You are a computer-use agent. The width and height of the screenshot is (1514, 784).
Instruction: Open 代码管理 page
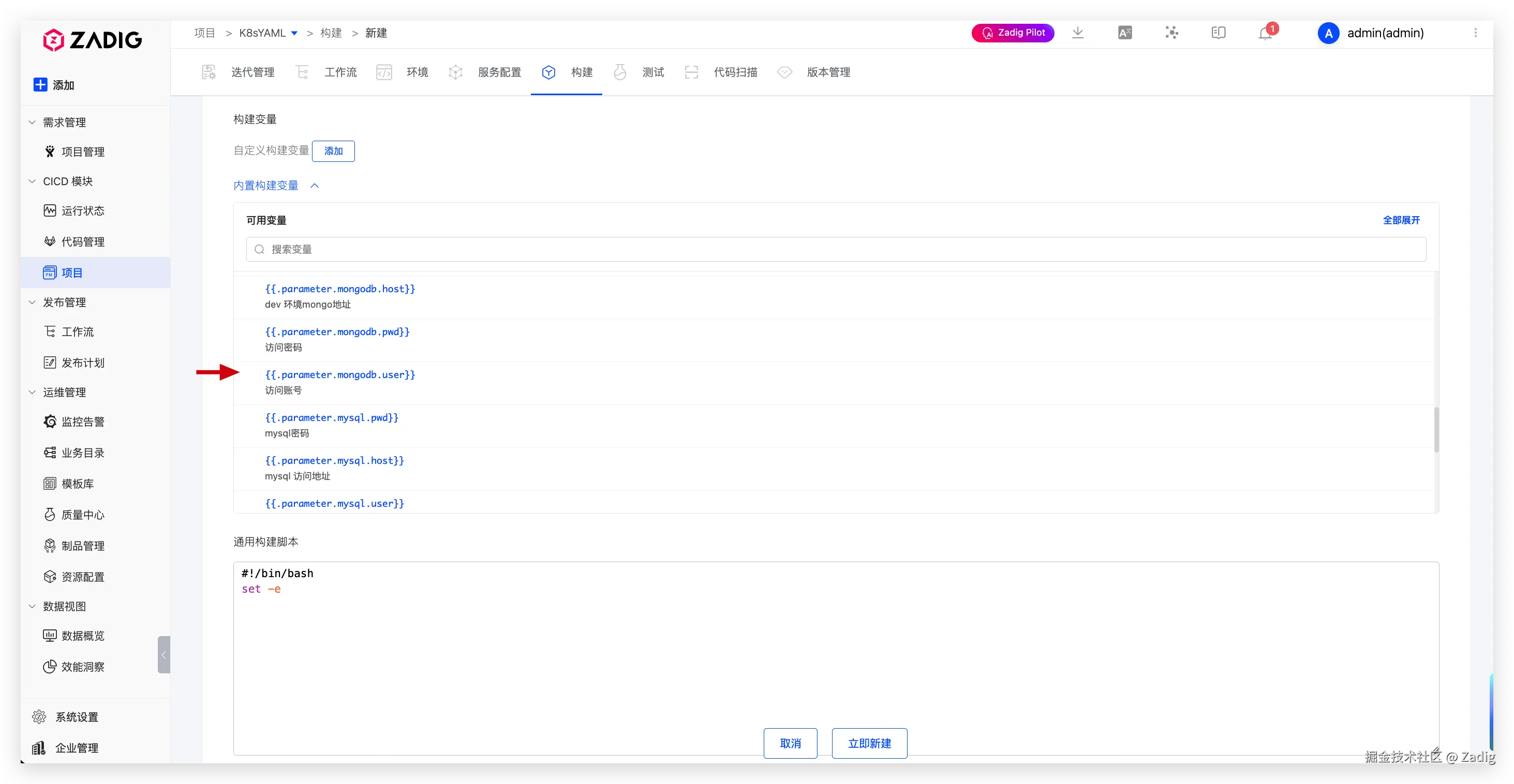pyautogui.click(x=83, y=242)
